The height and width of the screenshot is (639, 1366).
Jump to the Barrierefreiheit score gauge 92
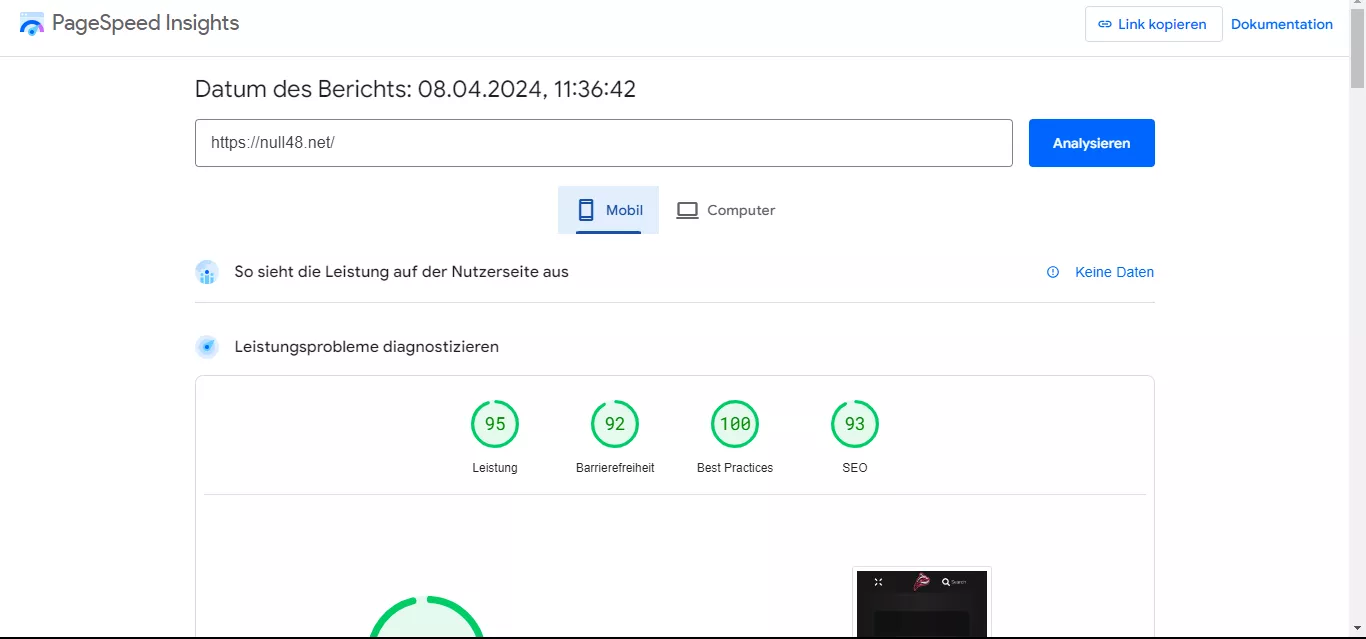615,424
